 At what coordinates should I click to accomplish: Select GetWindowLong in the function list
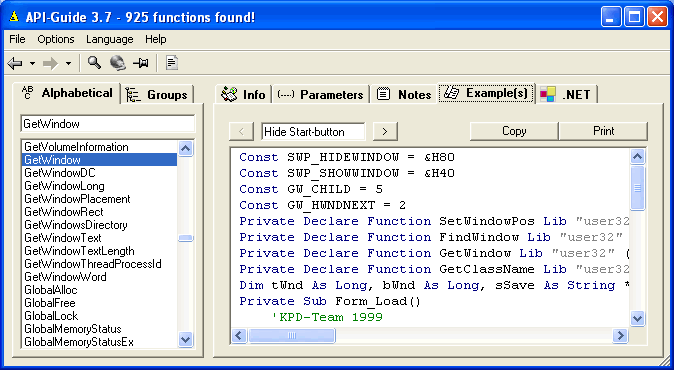(99, 186)
